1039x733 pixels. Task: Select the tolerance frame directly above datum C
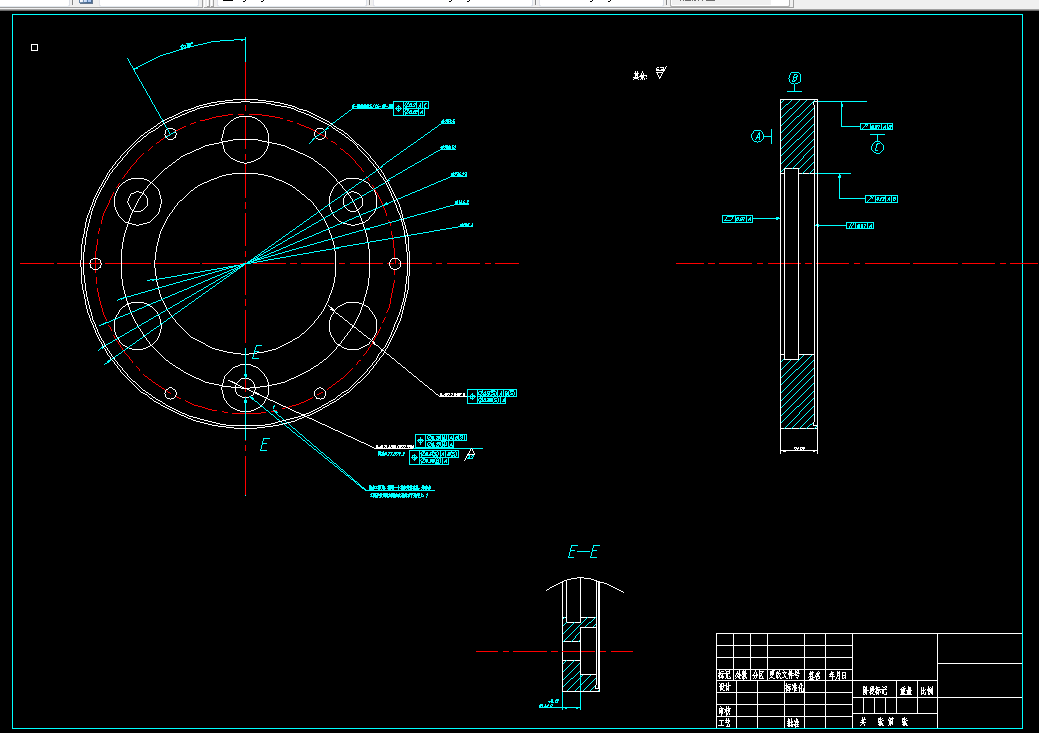(876, 127)
